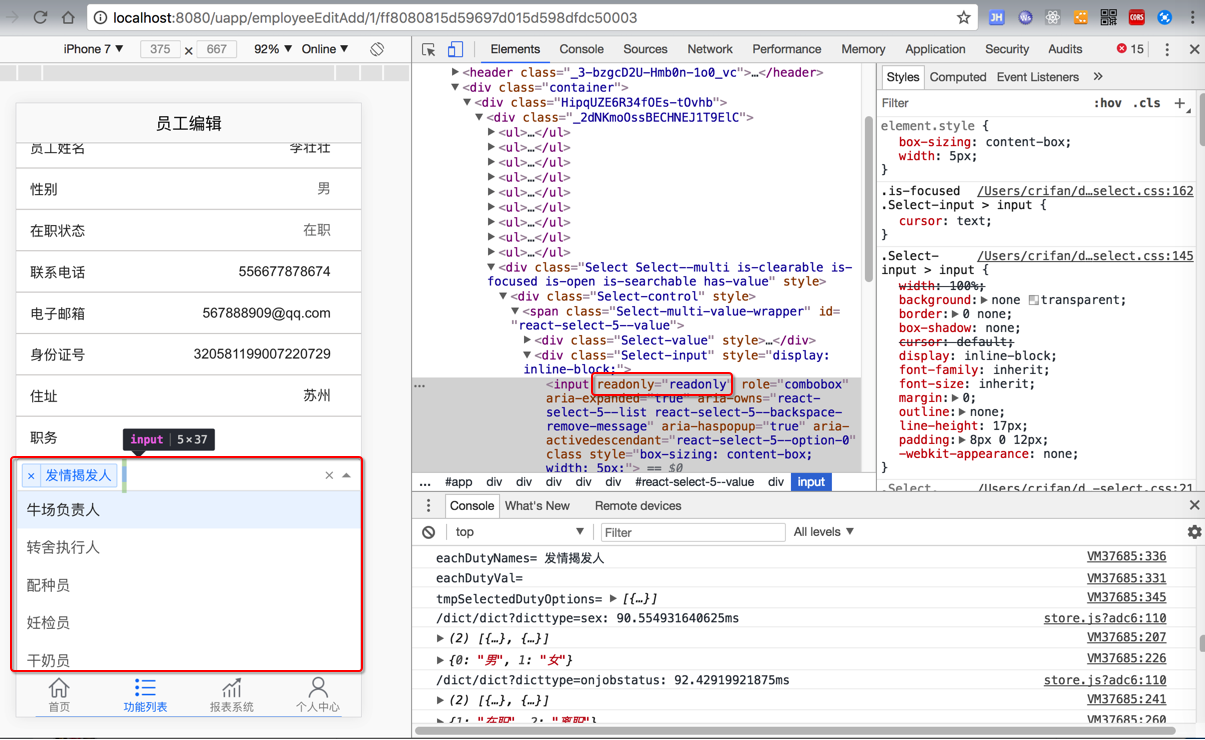Click the inspect element picker icon
Screen dimensions: 1205x740
429,49
